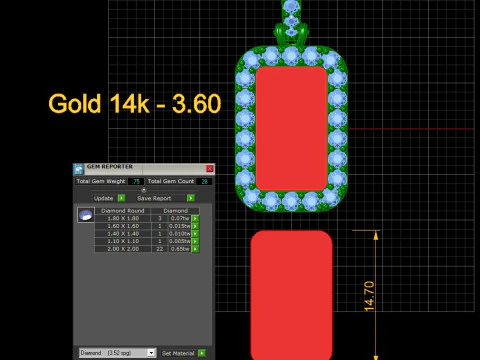480x360 pixels.
Task: Close the Gem Reporter panel
Action: (210, 168)
